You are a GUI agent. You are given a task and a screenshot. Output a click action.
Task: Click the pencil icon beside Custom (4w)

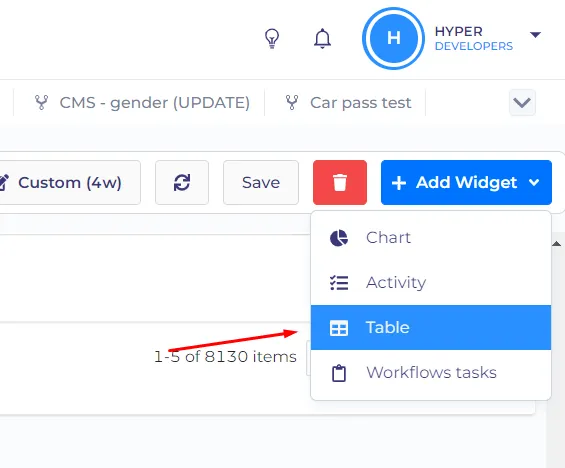click(4, 182)
